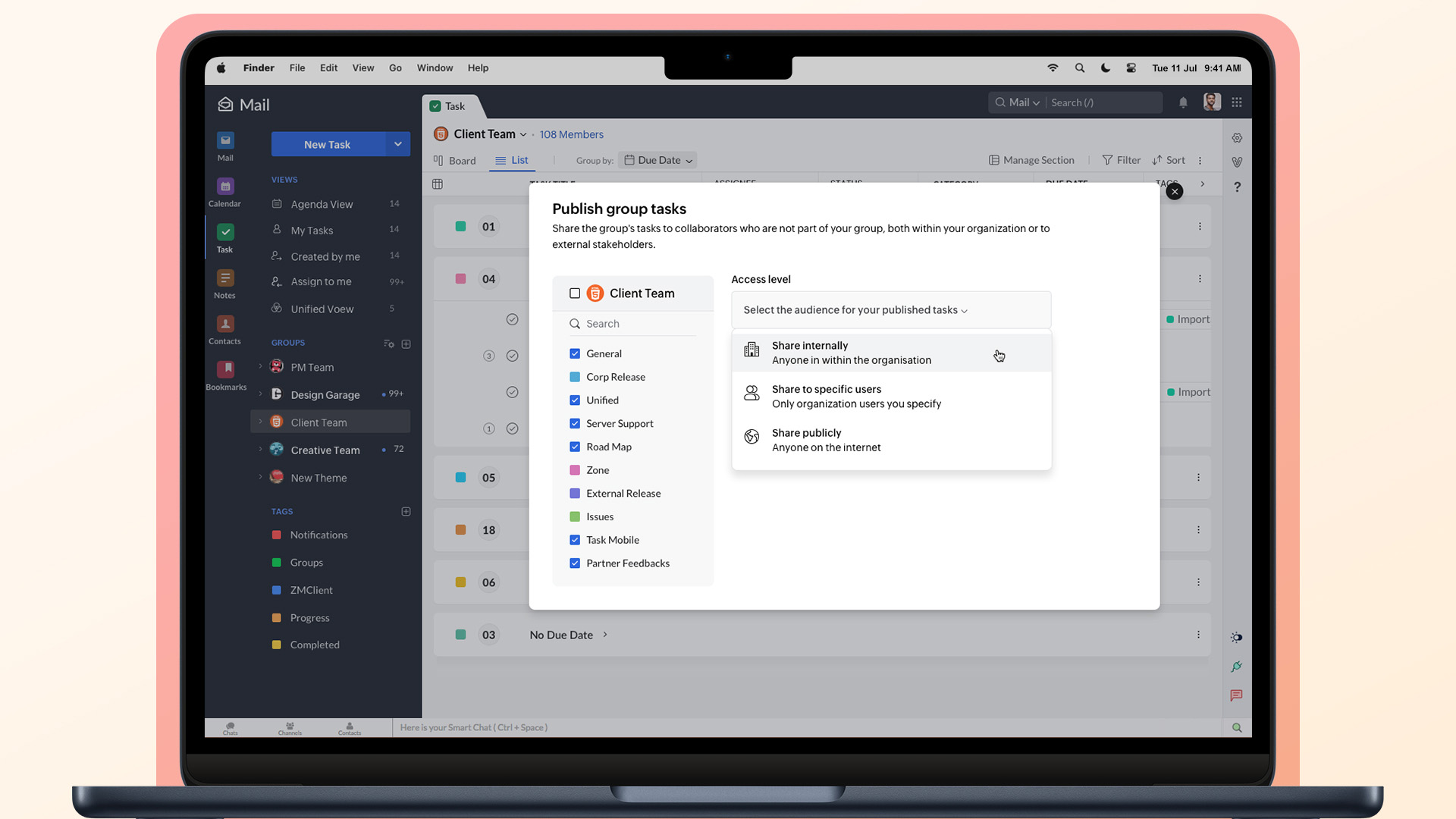The height and width of the screenshot is (819, 1456).
Task: Add a new group with plus icon
Action: pos(406,344)
